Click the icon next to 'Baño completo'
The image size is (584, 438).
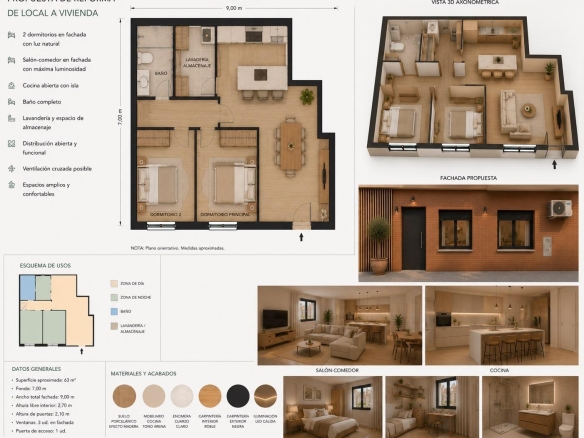point(12,102)
